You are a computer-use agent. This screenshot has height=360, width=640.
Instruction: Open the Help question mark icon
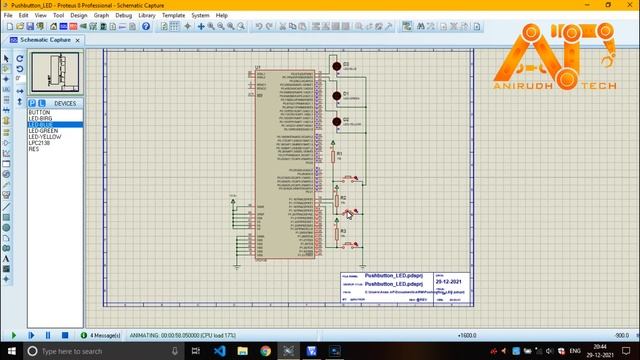[x=146, y=27]
